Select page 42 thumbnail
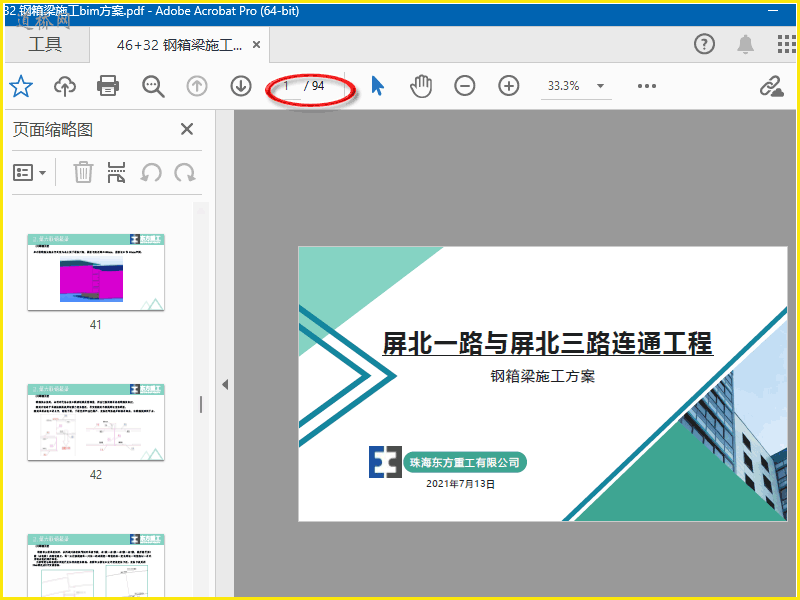Screen dimensions: 800x600 (96, 422)
